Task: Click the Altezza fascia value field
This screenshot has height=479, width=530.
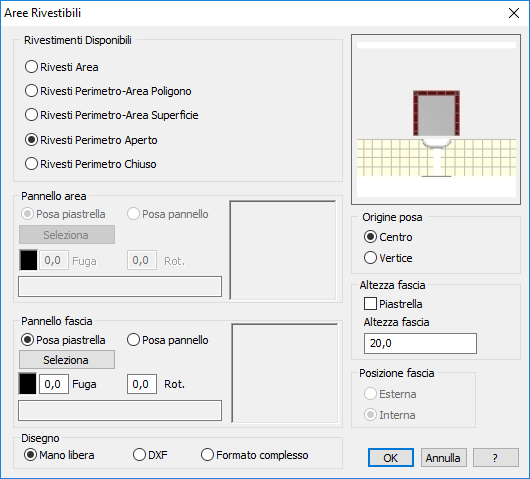Action: pos(420,343)
